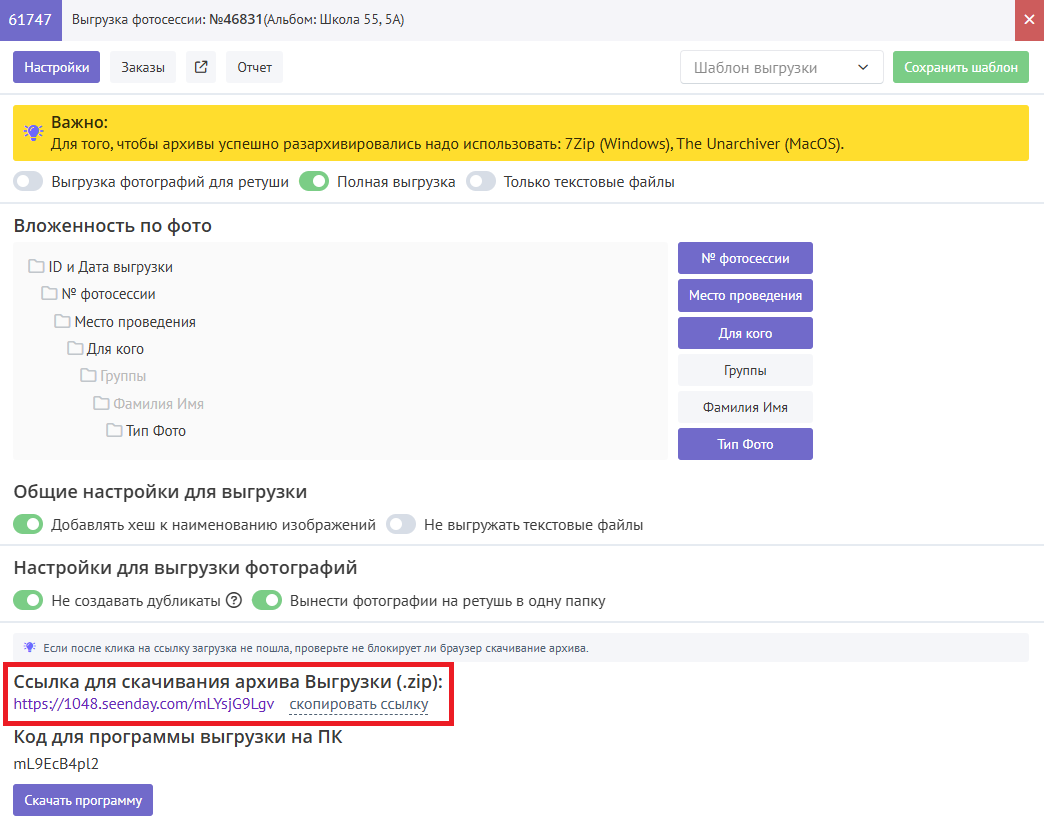1044x826 pixels.
Task: Turn off Полная выгрузка switch
Action: [314, 182]
